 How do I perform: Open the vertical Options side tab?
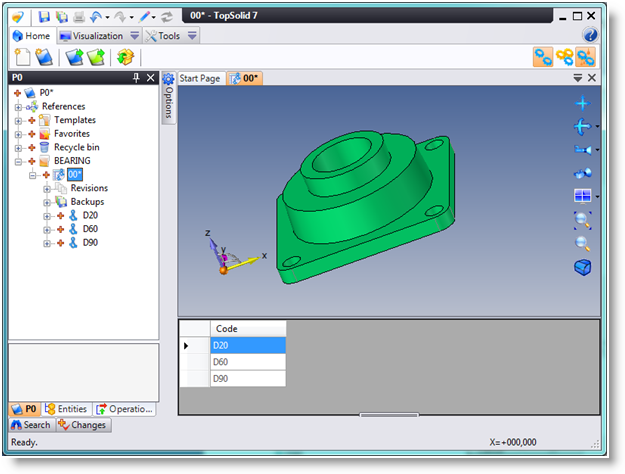pos(169,102)
